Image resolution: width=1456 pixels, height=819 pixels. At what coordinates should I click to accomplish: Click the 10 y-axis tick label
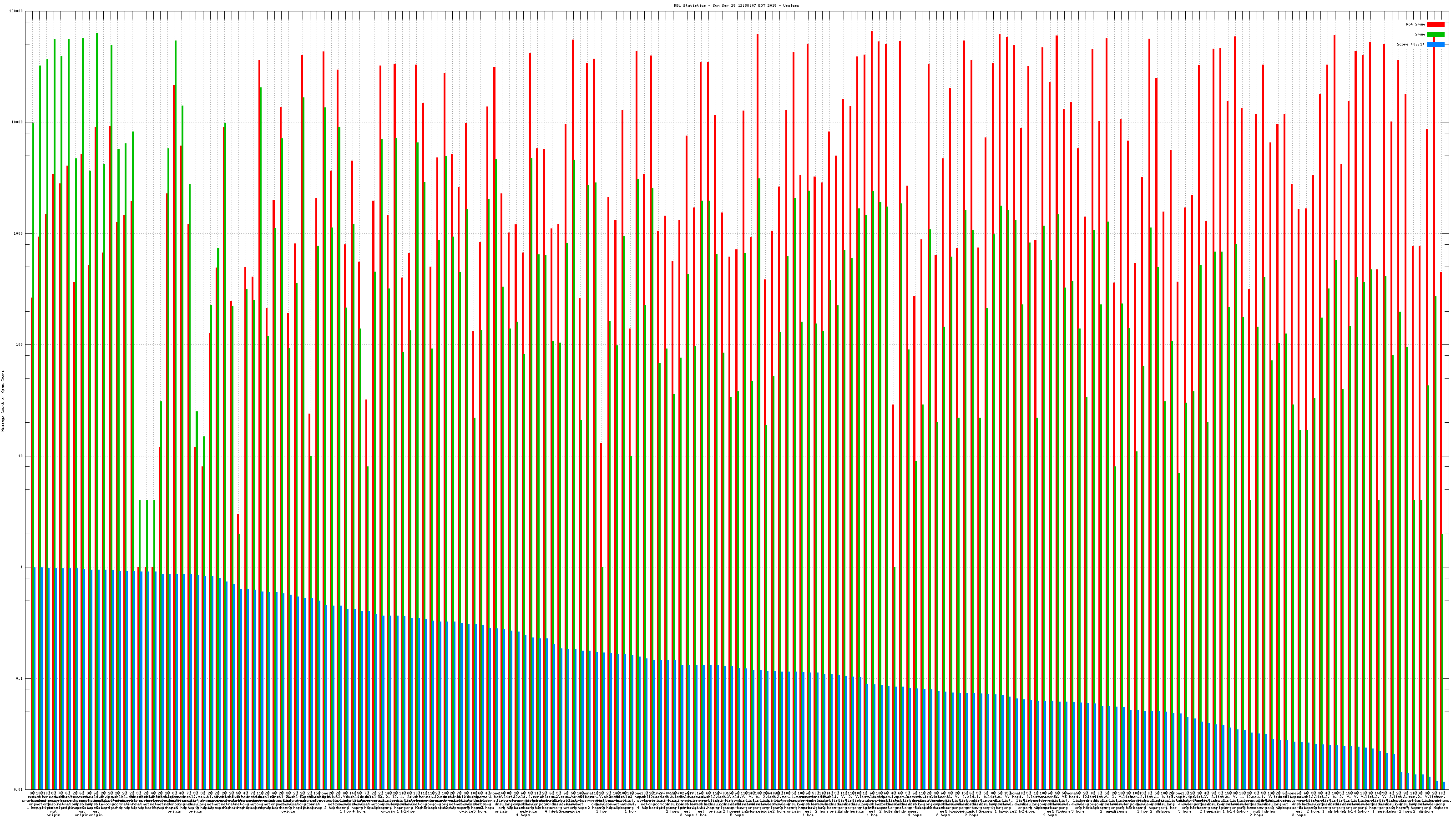(x=21, y=456)
